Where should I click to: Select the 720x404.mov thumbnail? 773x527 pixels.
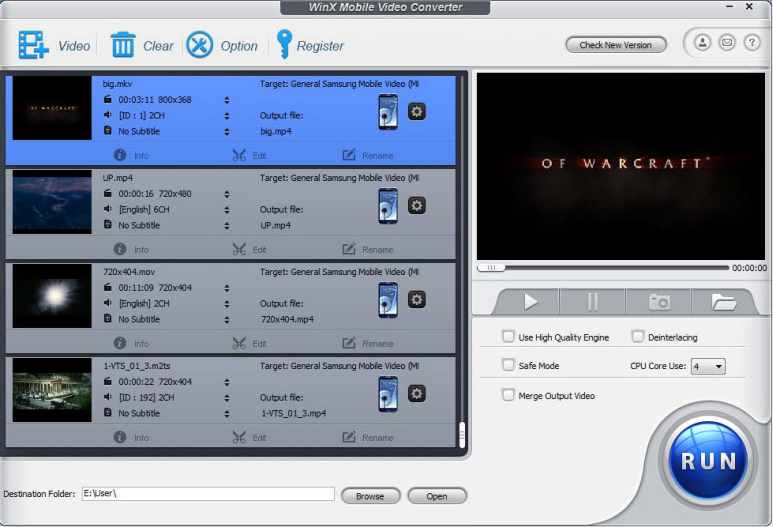[52, 296]
